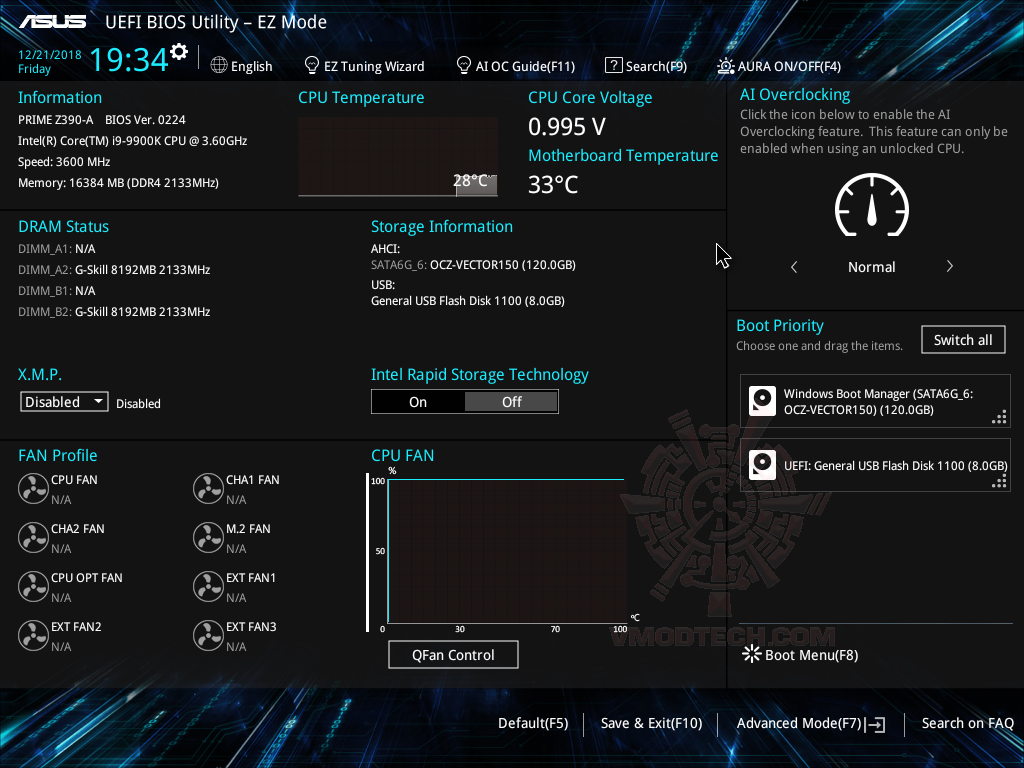The image size is (1024, 768).
Task: Click DIMM_A2 G-Skill 8192MB entry
Action: pyautogui.click(x=114, y=270)
